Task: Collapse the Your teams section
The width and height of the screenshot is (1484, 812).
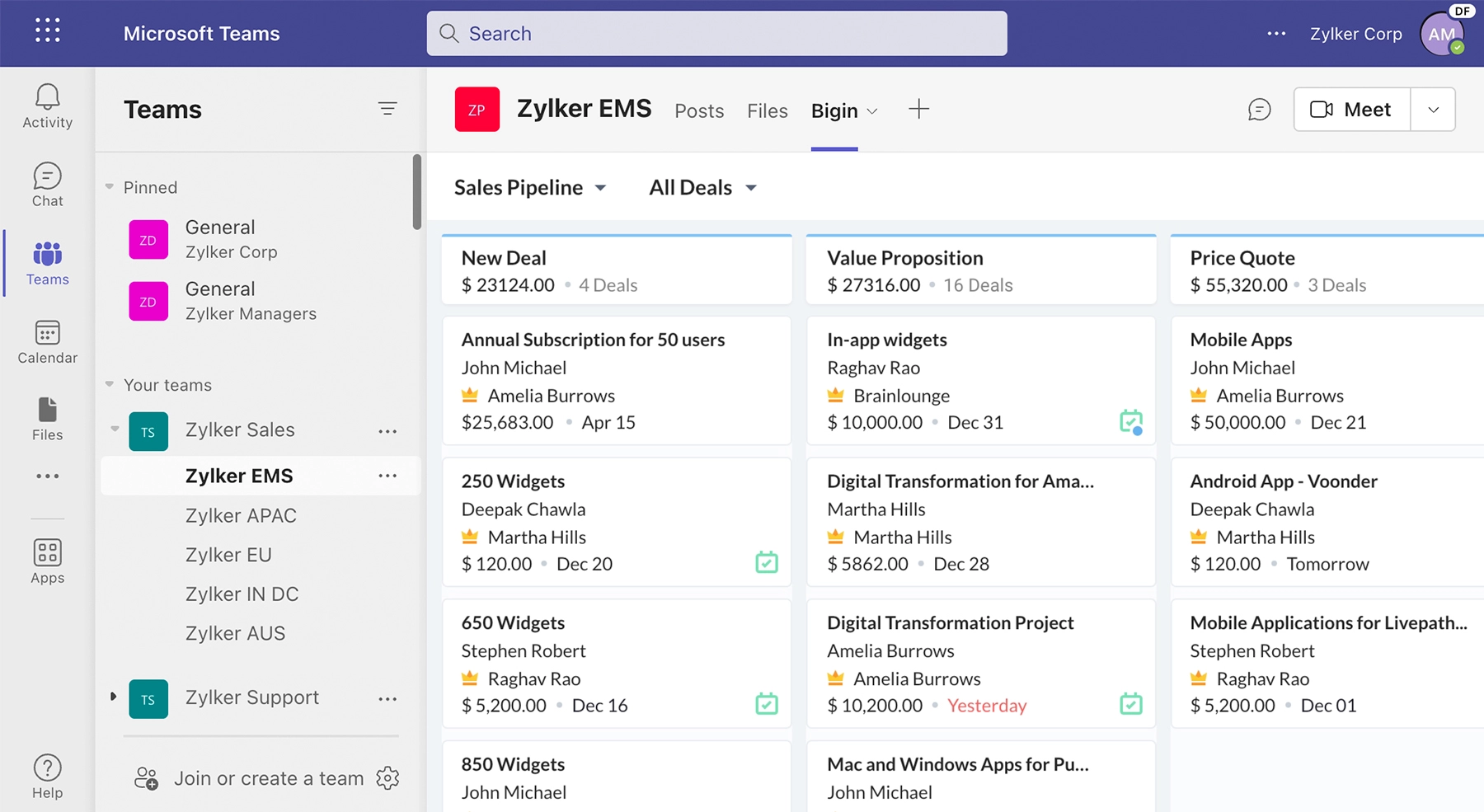Action: point(110,384)
